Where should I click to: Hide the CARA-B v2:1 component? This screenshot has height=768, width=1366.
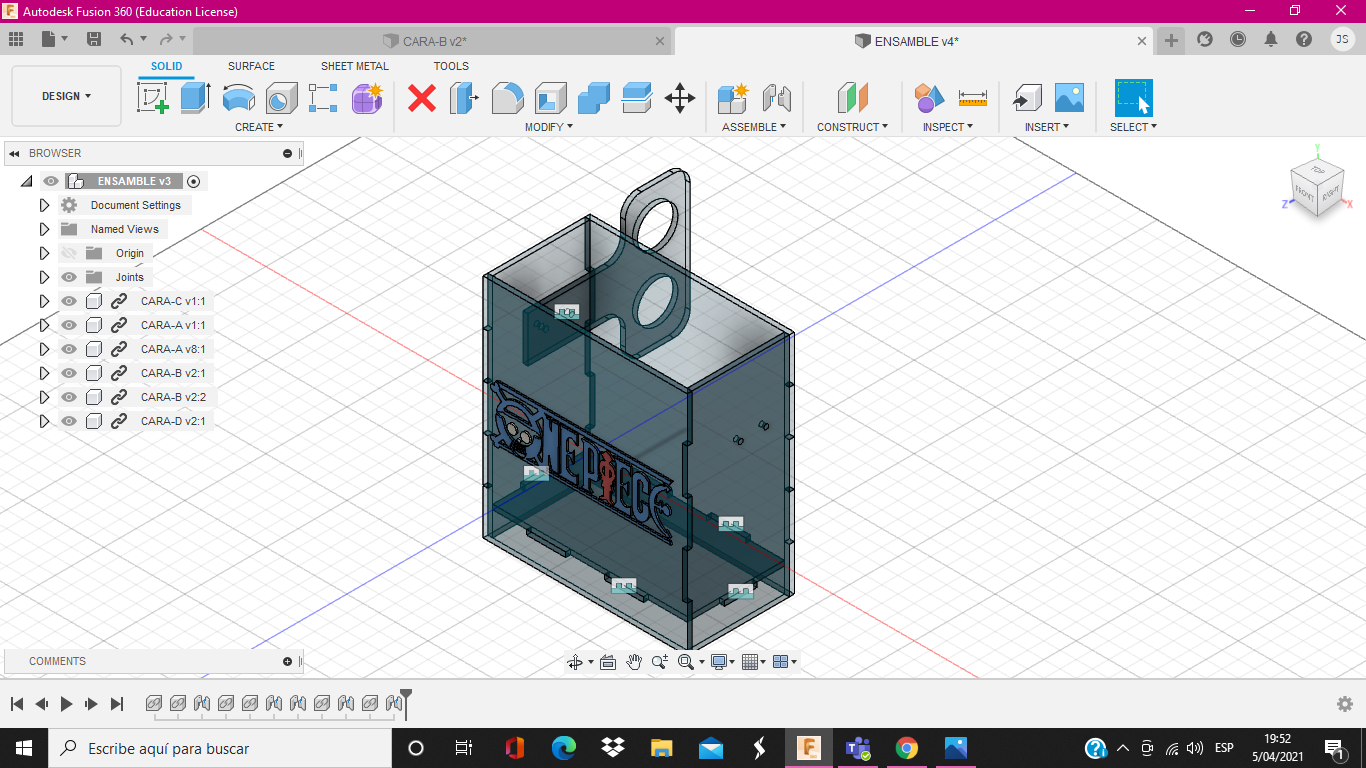[69, 373]
